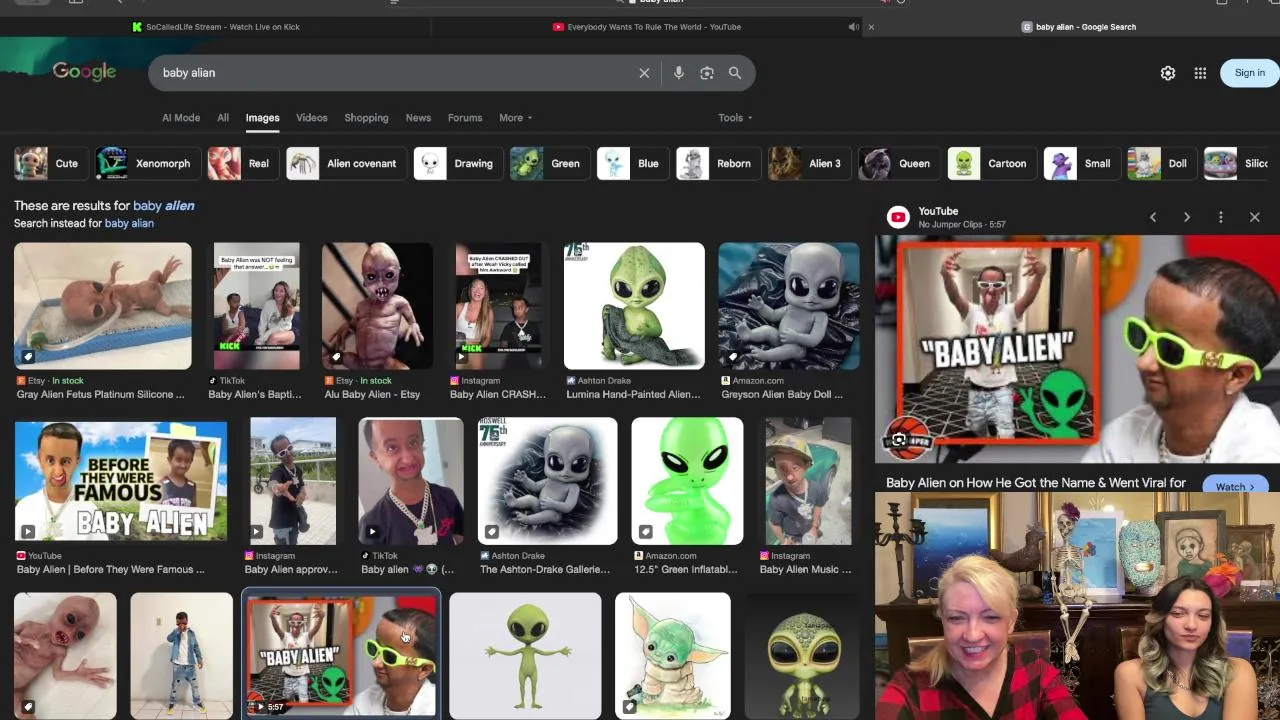Filter images by Real chip
The image size is (1280, 720).
click(242, 163)
